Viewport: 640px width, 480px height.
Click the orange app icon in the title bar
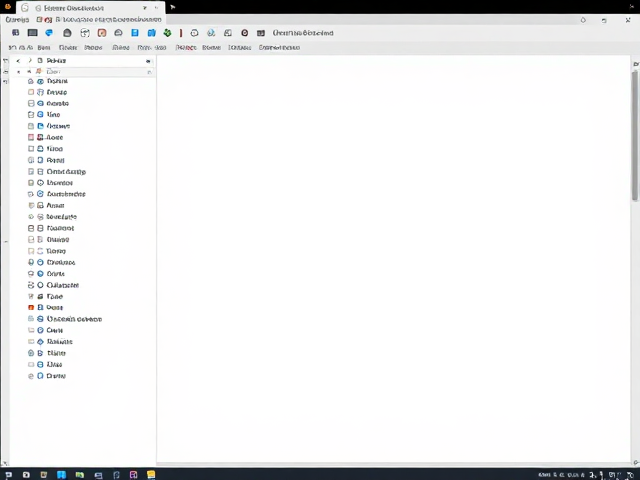click(x=7, y=7)
